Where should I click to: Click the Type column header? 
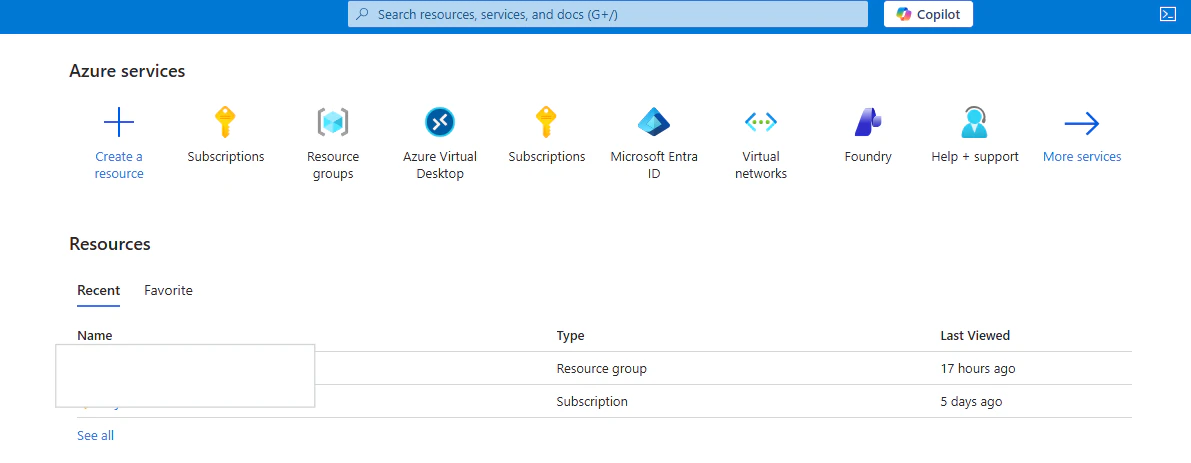click(x=570, y=335)
